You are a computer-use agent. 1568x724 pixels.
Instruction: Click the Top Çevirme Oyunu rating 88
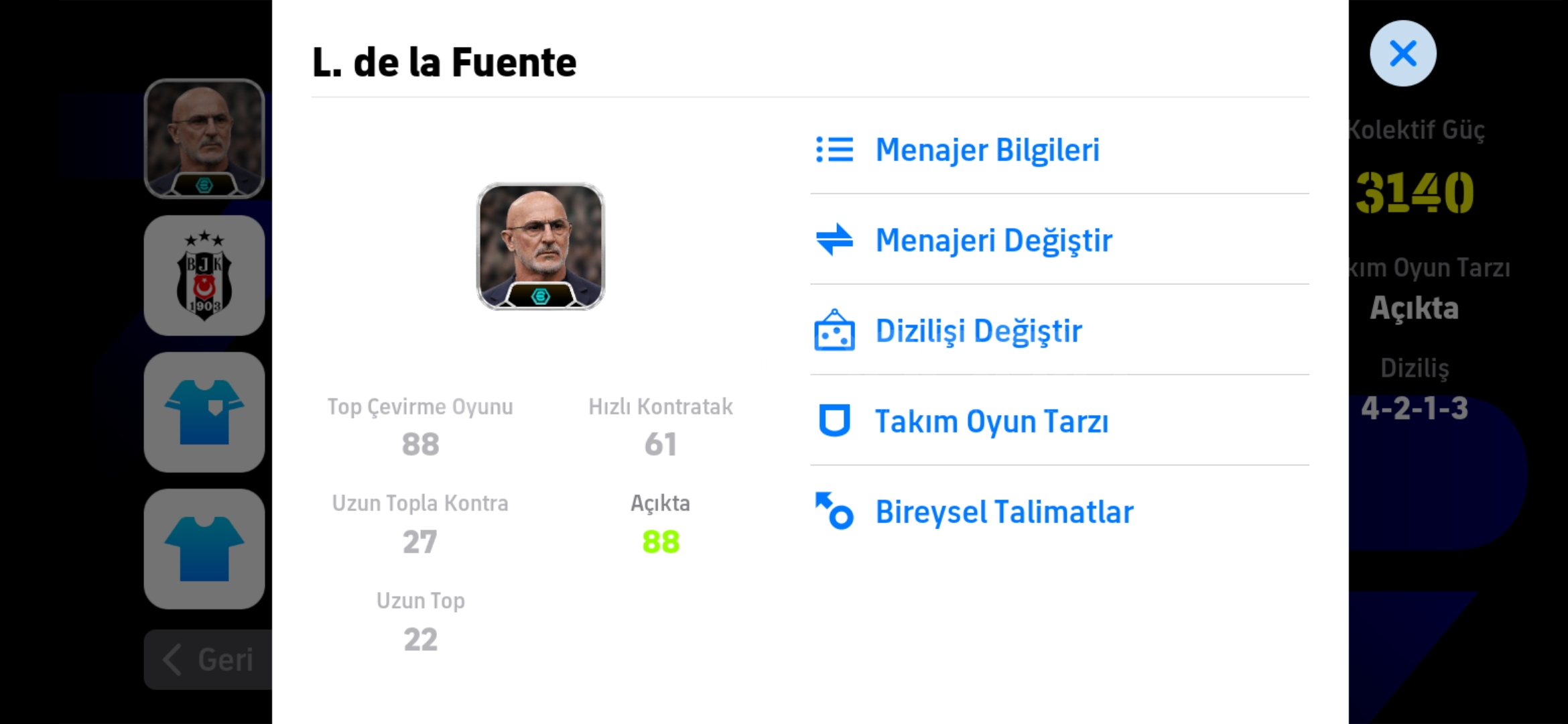point(420,444)
